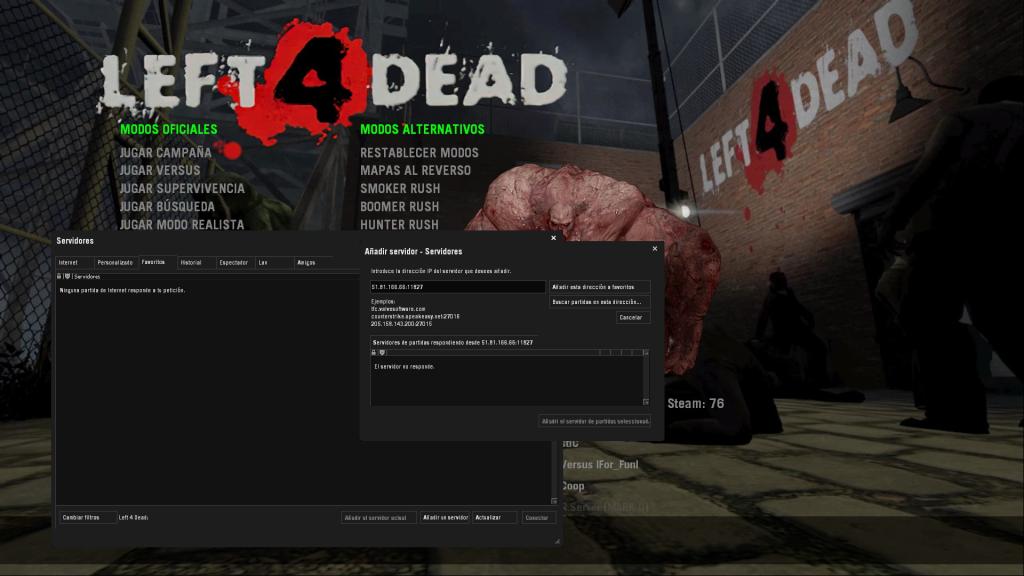Click the Servidores window resize grip
This screenshot has width=1024, height=576.
coord(557,541)
